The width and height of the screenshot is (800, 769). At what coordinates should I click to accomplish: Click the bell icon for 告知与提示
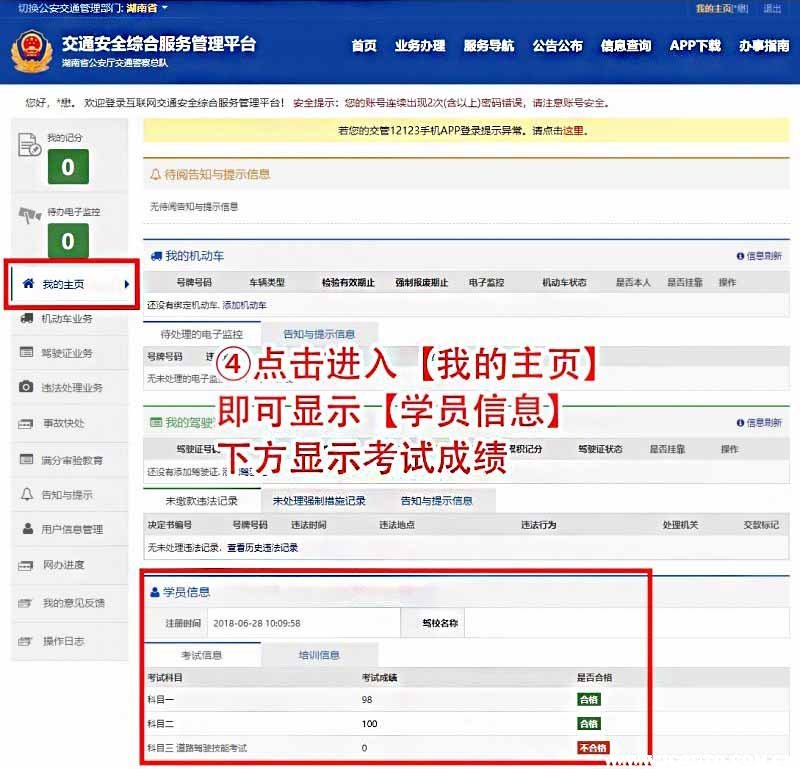coord(26,494)
